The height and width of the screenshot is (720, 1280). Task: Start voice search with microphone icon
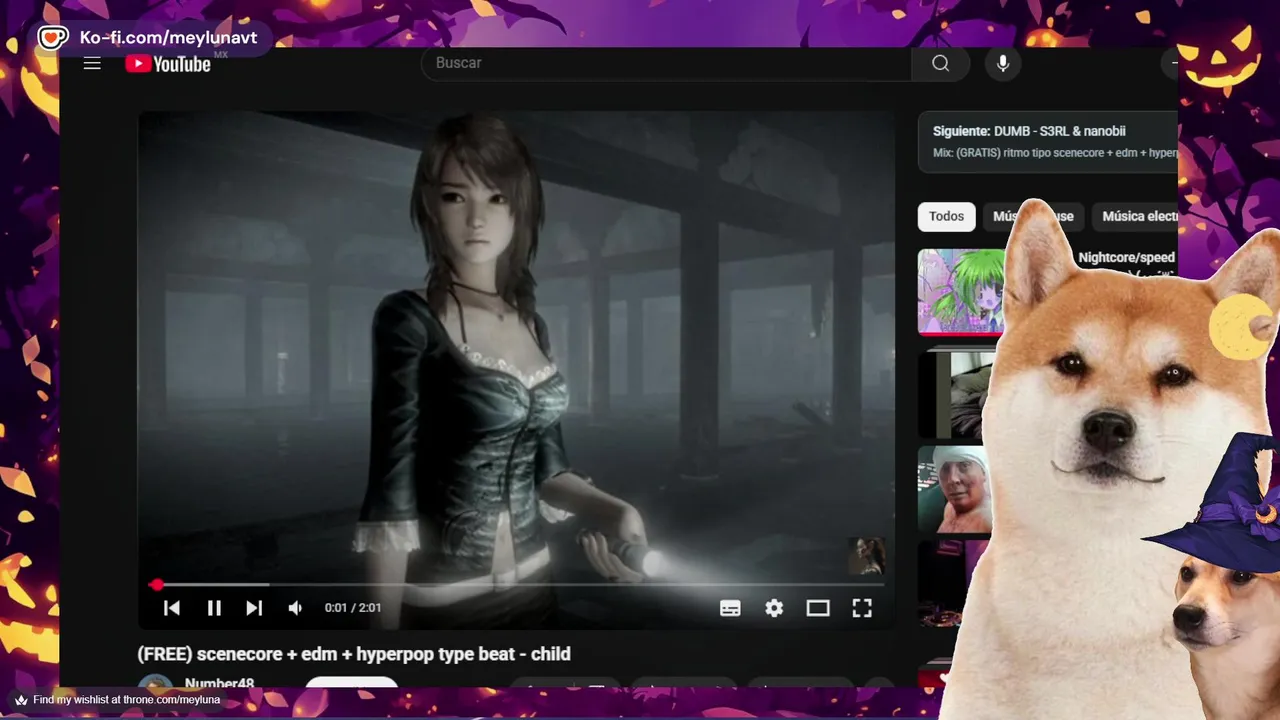(x=1003, y=63)
